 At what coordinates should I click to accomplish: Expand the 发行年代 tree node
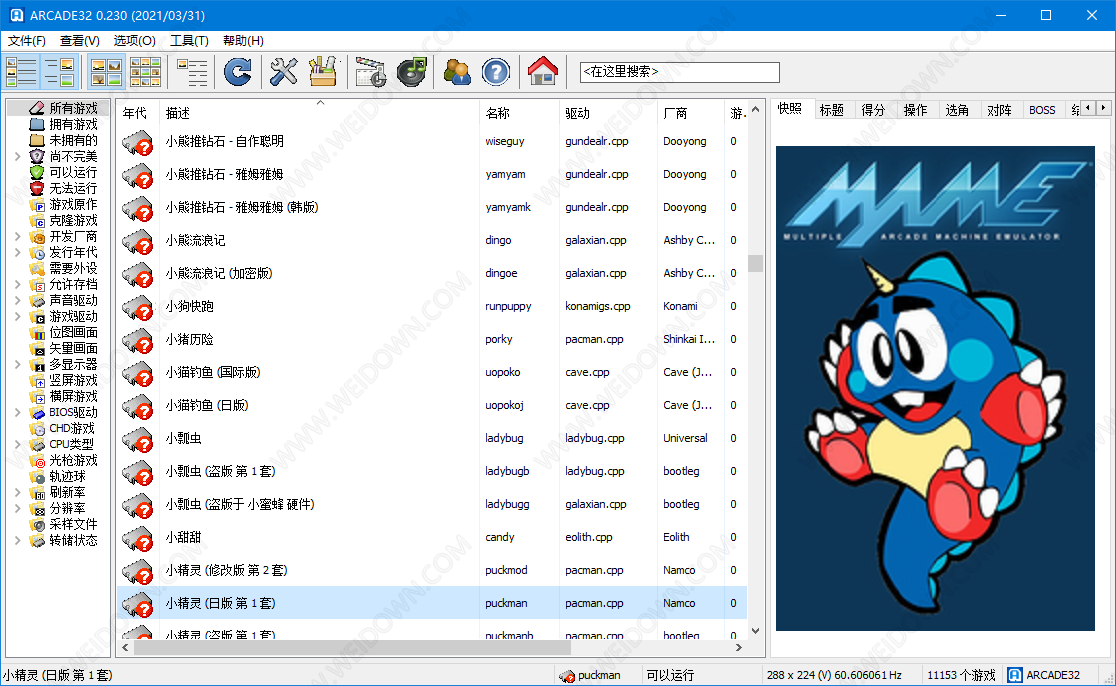18,252
